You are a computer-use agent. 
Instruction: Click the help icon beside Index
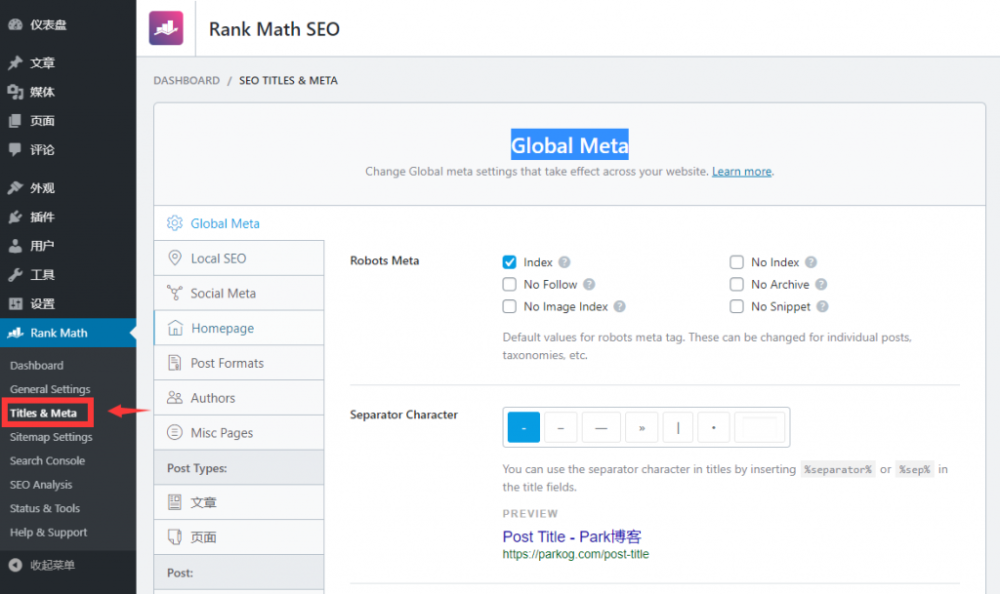[x=565, y=262]
